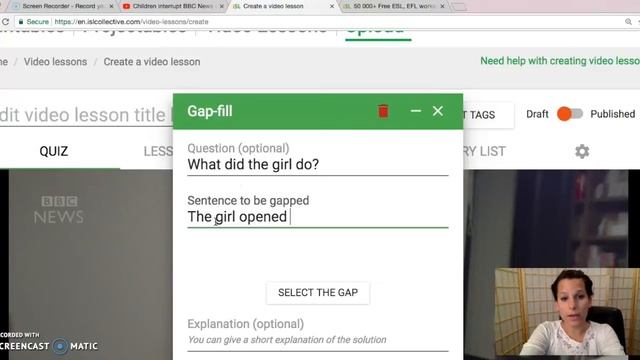Open video lesson settings gear
This screenshot has width=640, height=360.
[x=582, y=151]
